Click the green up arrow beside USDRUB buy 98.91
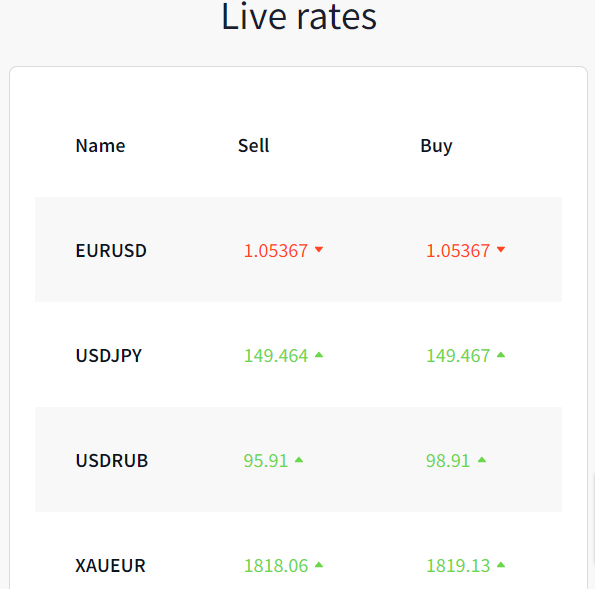The height and width of the screenshot is (589, 595). 482,460
